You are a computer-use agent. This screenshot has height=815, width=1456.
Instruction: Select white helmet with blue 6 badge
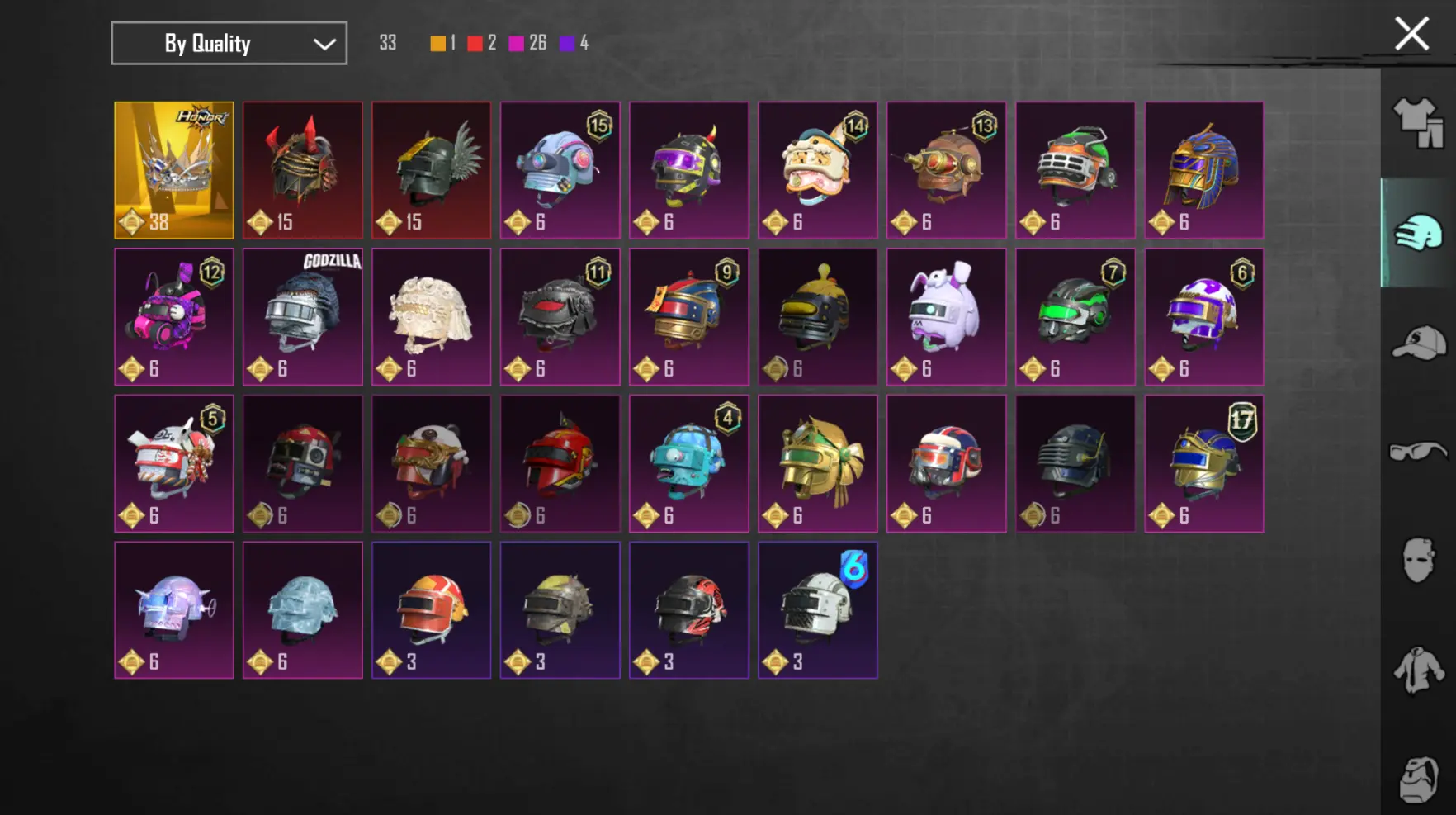point(818,610)
